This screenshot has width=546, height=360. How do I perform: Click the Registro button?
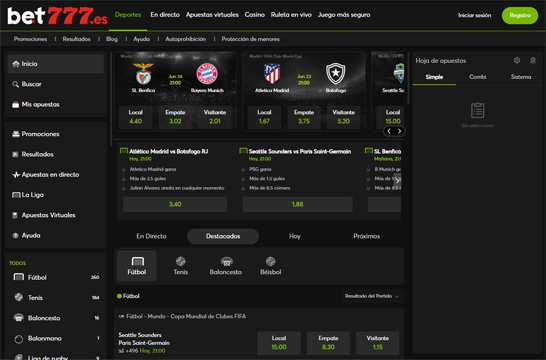click(x=520, y=15)
